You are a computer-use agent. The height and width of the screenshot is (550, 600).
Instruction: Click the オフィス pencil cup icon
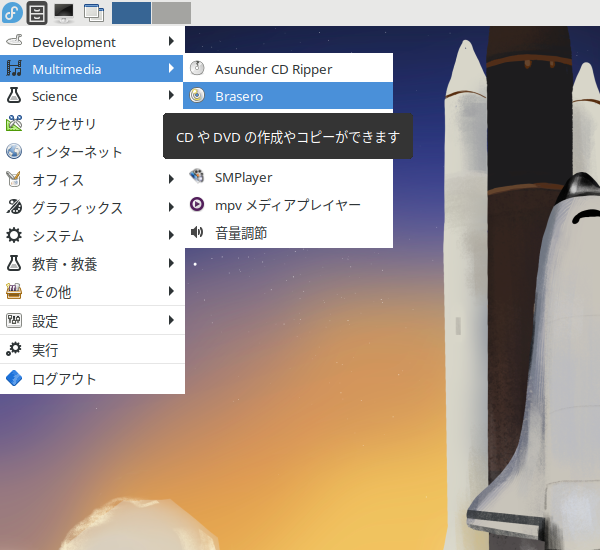pos(14,179)
